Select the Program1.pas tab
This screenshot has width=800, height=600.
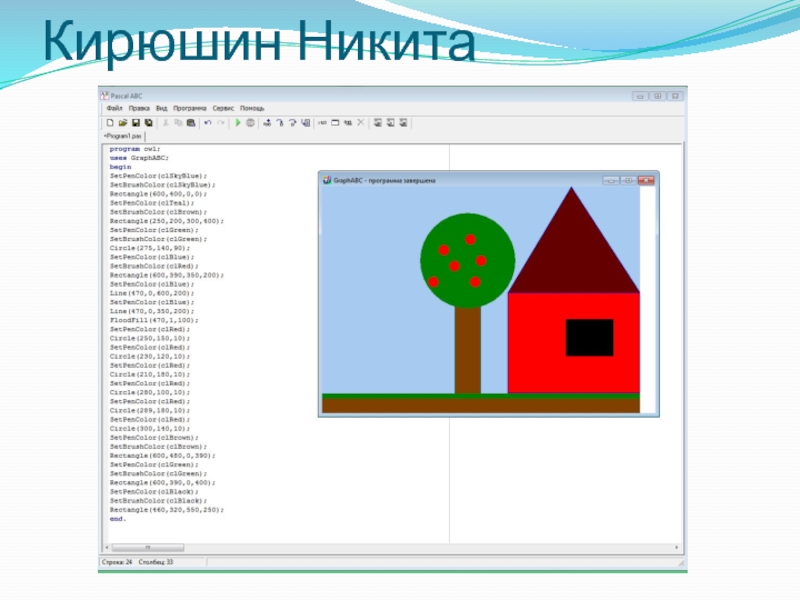coord(124,135)
